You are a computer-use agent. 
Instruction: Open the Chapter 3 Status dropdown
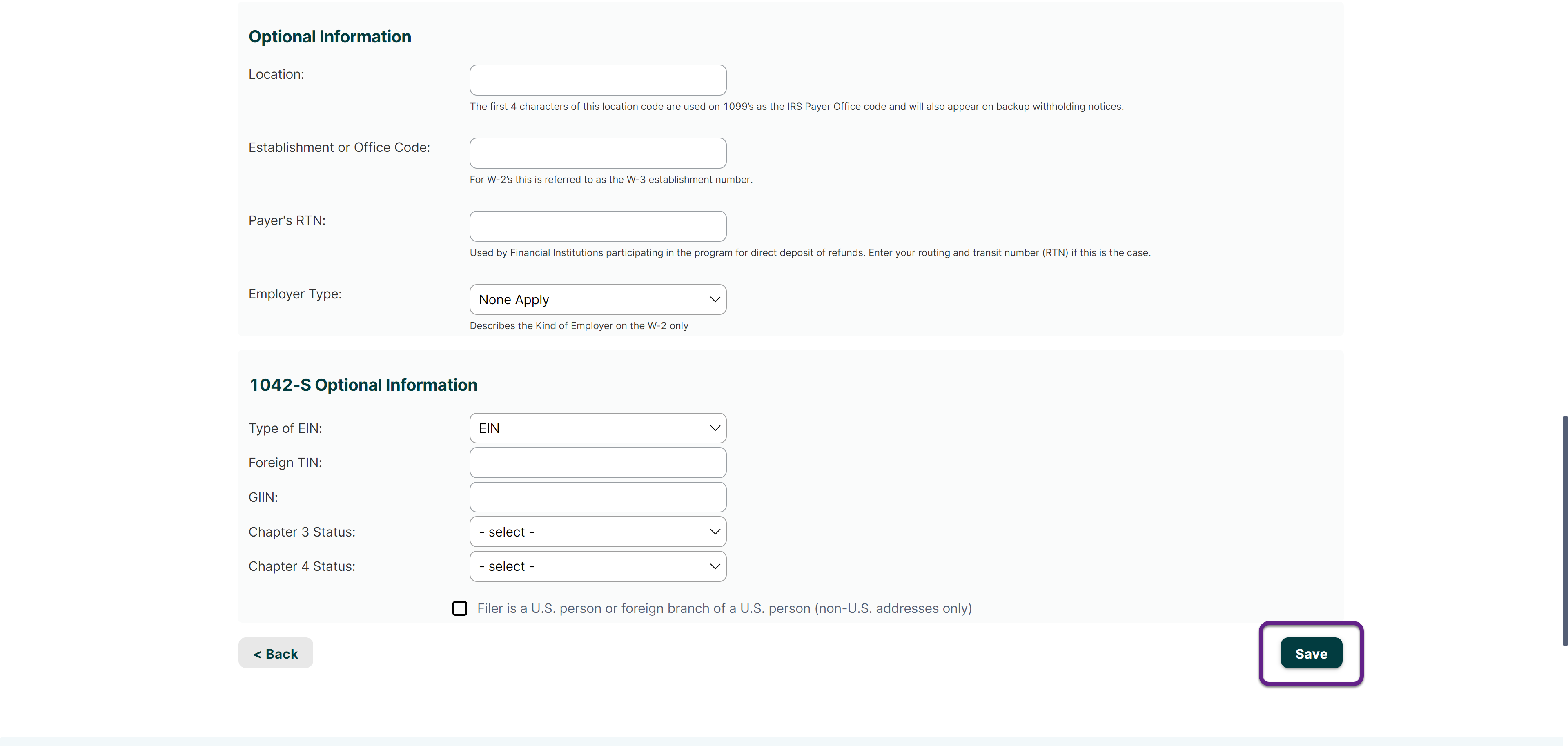tap(597, 532)
